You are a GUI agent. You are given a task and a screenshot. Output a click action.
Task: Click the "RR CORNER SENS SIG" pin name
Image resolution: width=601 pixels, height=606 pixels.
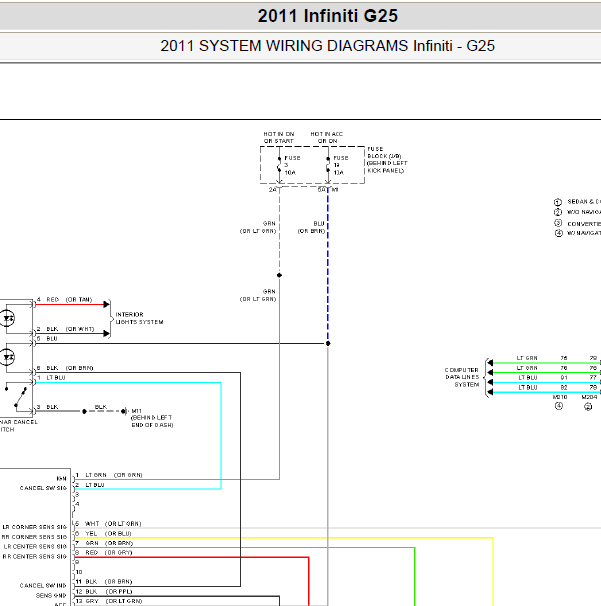click(34, 537)
